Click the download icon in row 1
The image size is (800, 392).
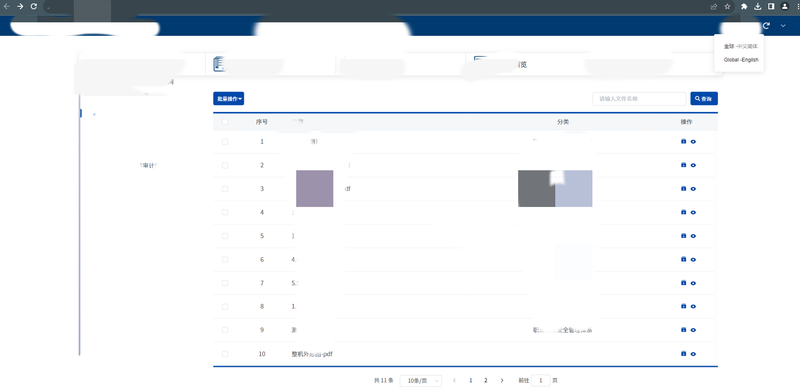(x=684, y=141)
